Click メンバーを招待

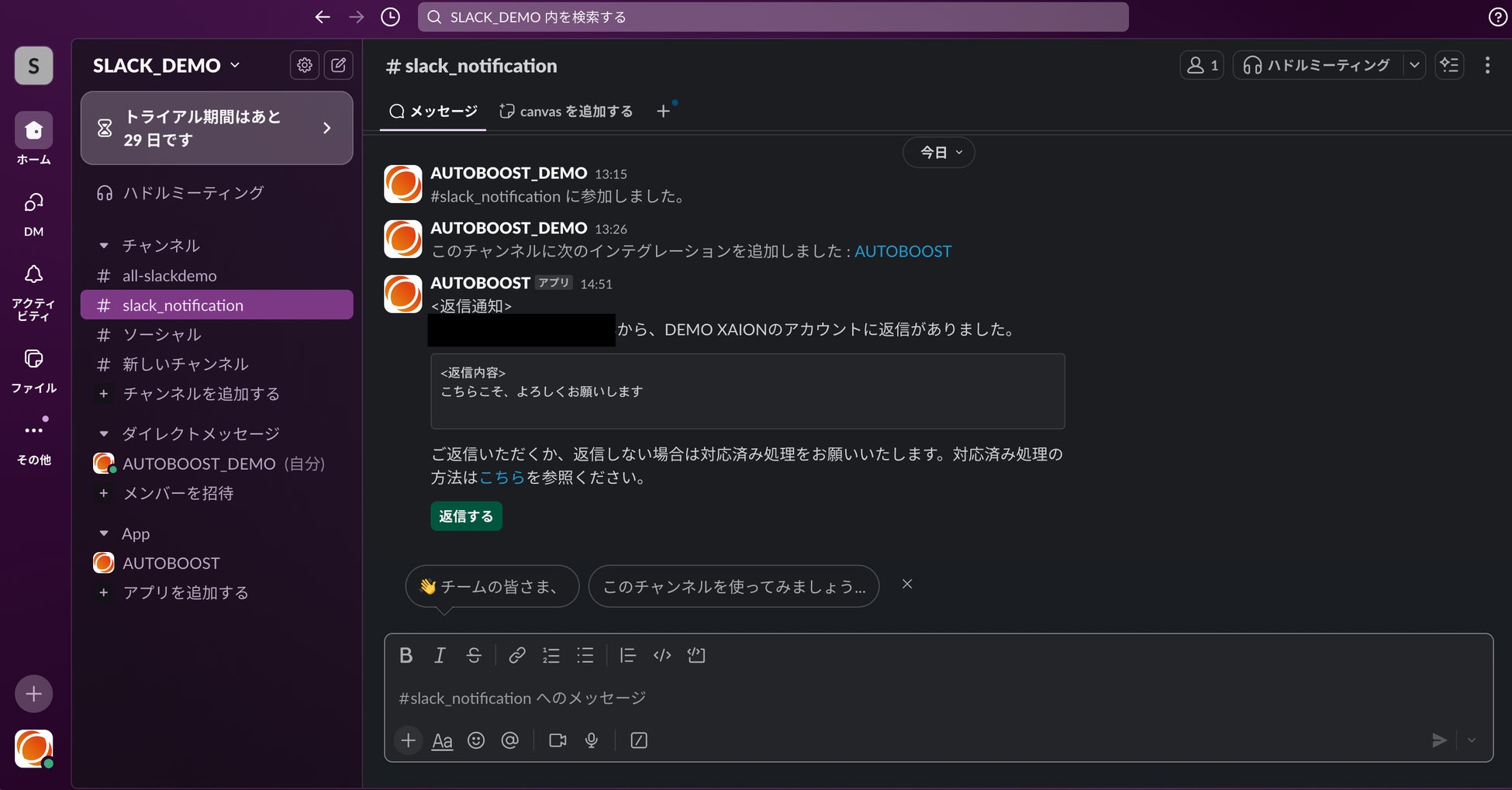[217, 493]
